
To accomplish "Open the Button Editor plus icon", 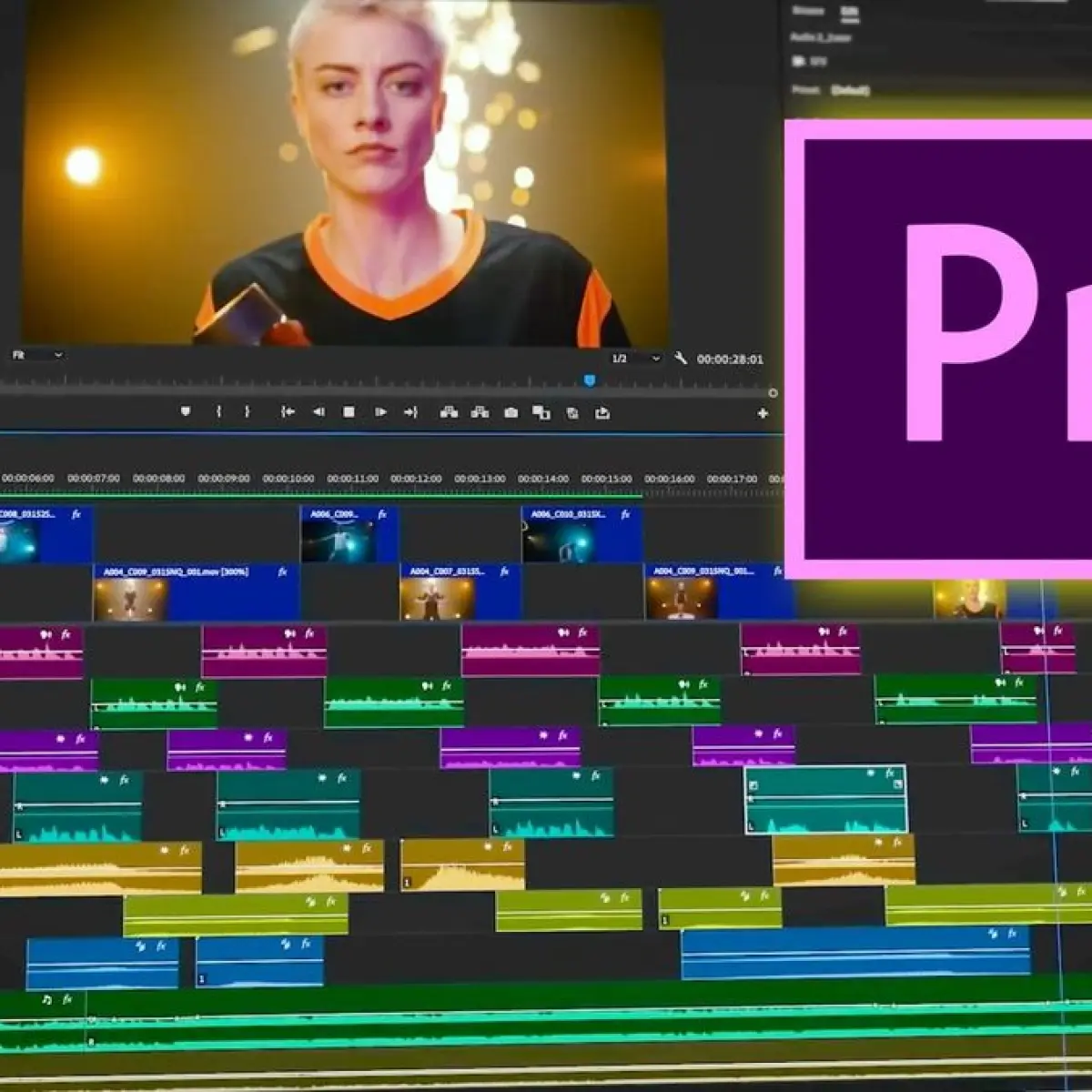I will (763, 413).
